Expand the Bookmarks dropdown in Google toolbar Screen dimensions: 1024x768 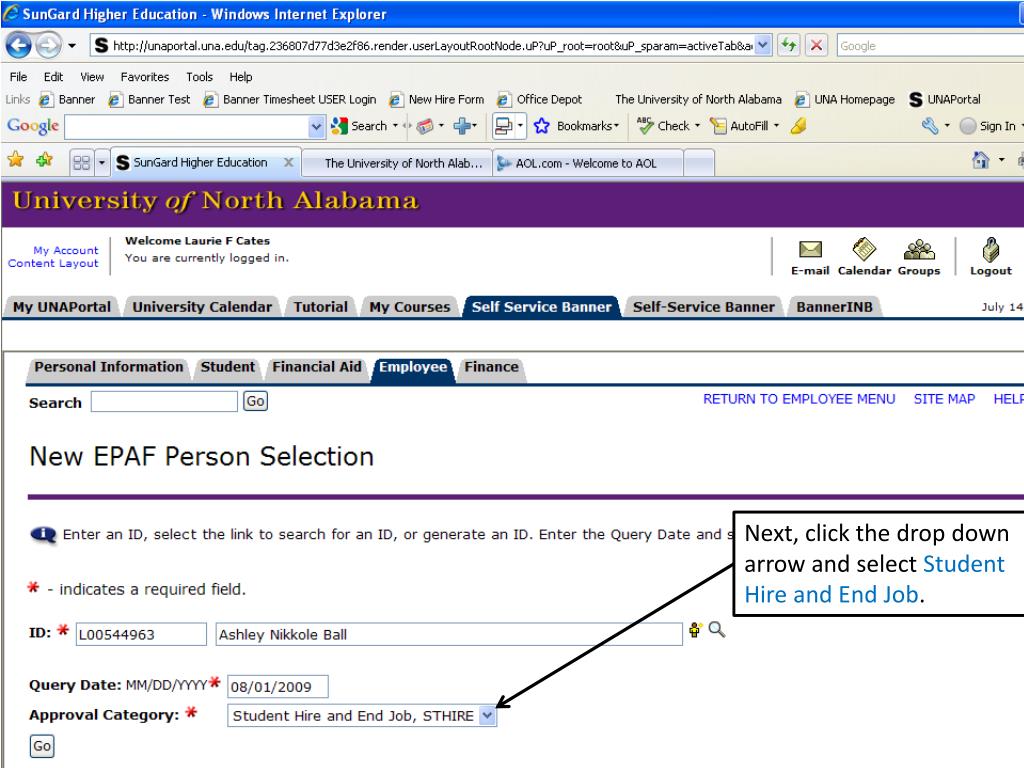click(616, 125)
